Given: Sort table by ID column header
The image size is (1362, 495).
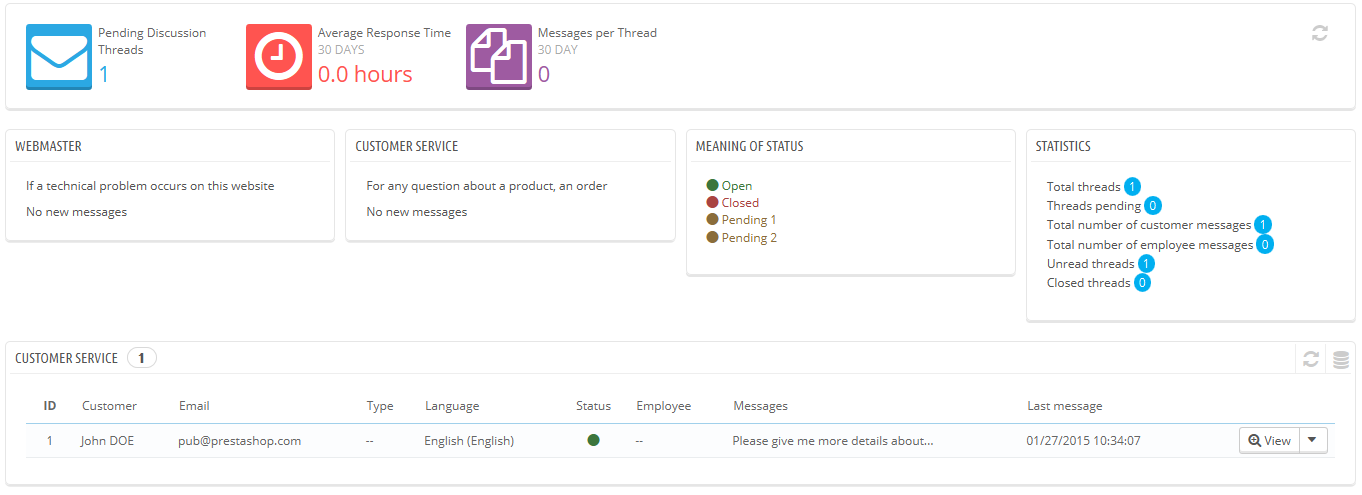Looking at the screenshot, I should (x=50, y=406).
